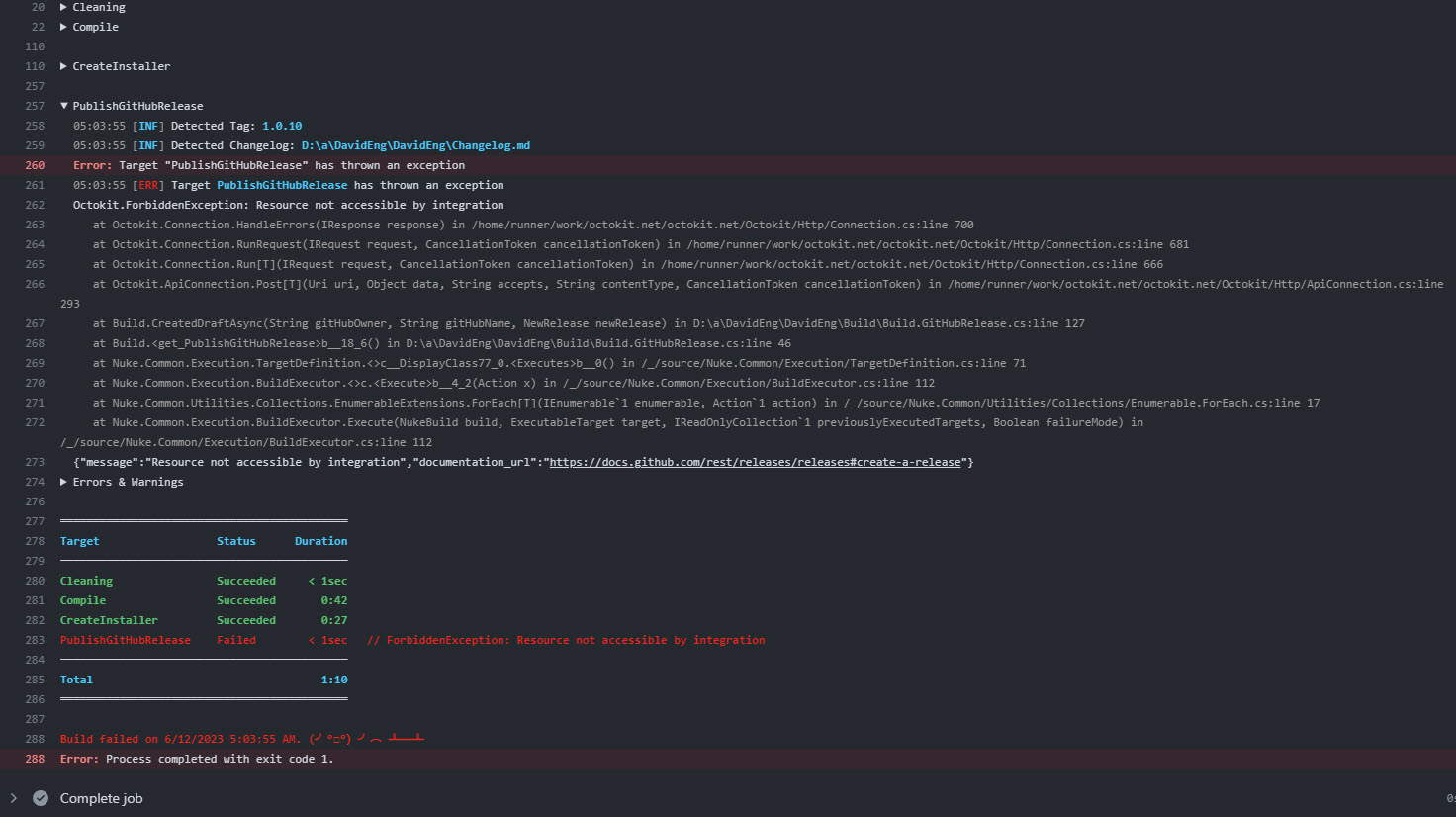Click the disclosure triangle before PublishGitHubRelease
The width and height of the screenshot is (1456, 817).
coord(63,106)
